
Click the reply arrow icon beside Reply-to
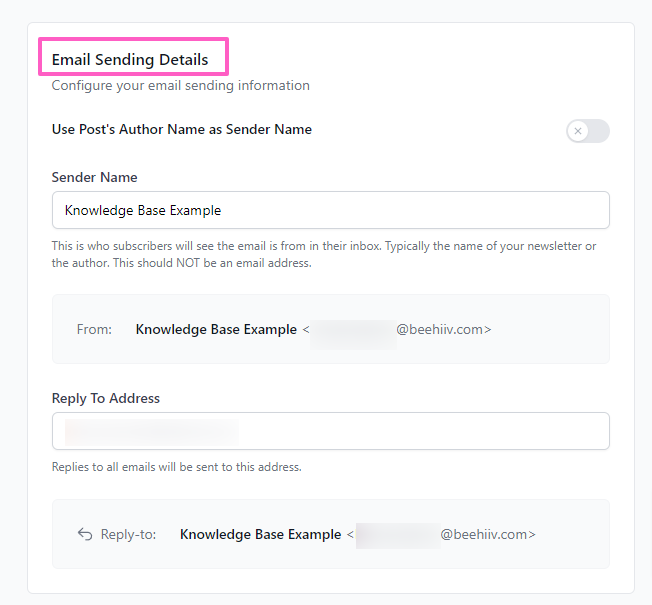click(85, 534)
